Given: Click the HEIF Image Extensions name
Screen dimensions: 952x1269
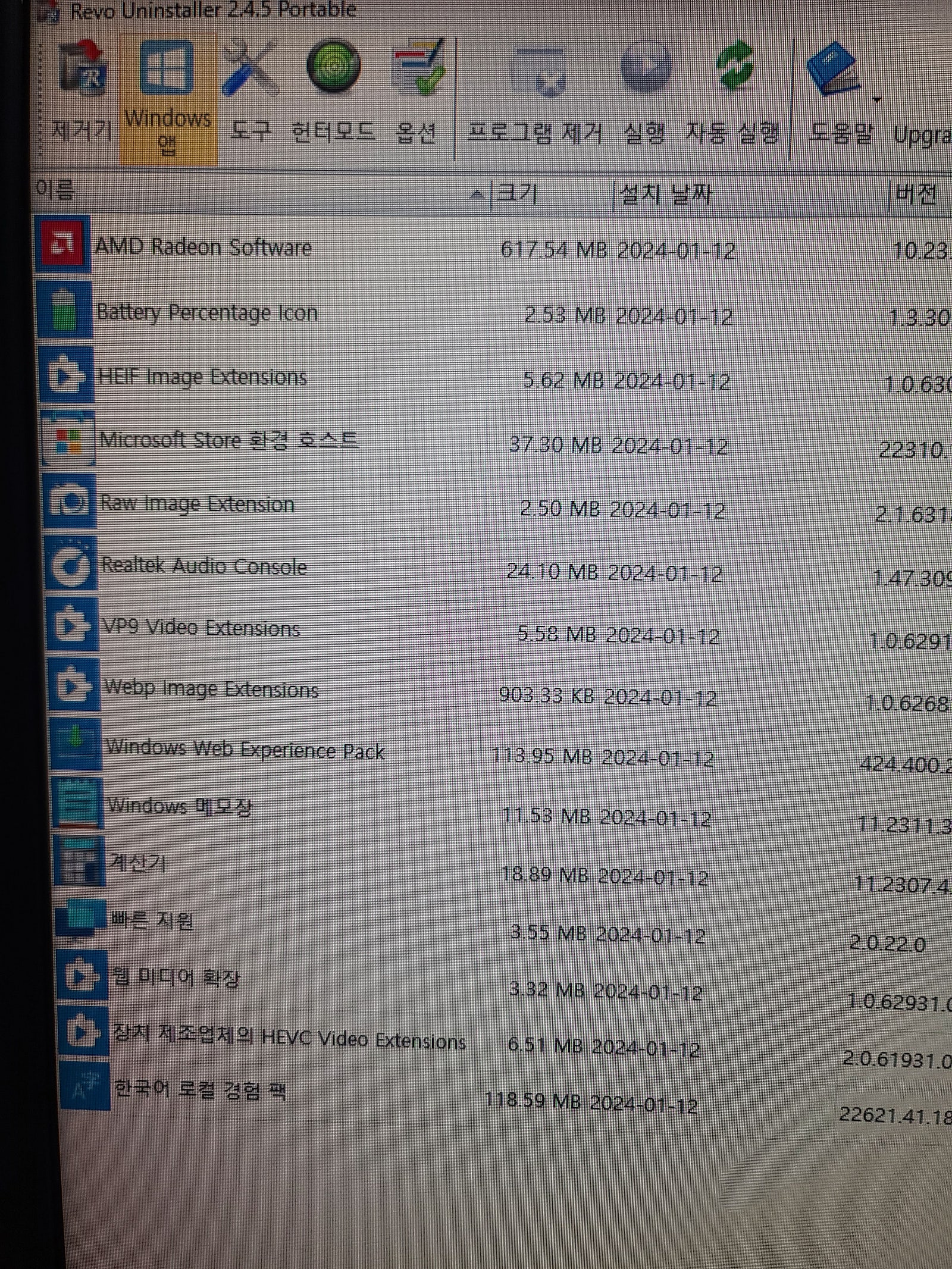Looking at the screenshot, I should pyautogui.click(x=203, y=377).
